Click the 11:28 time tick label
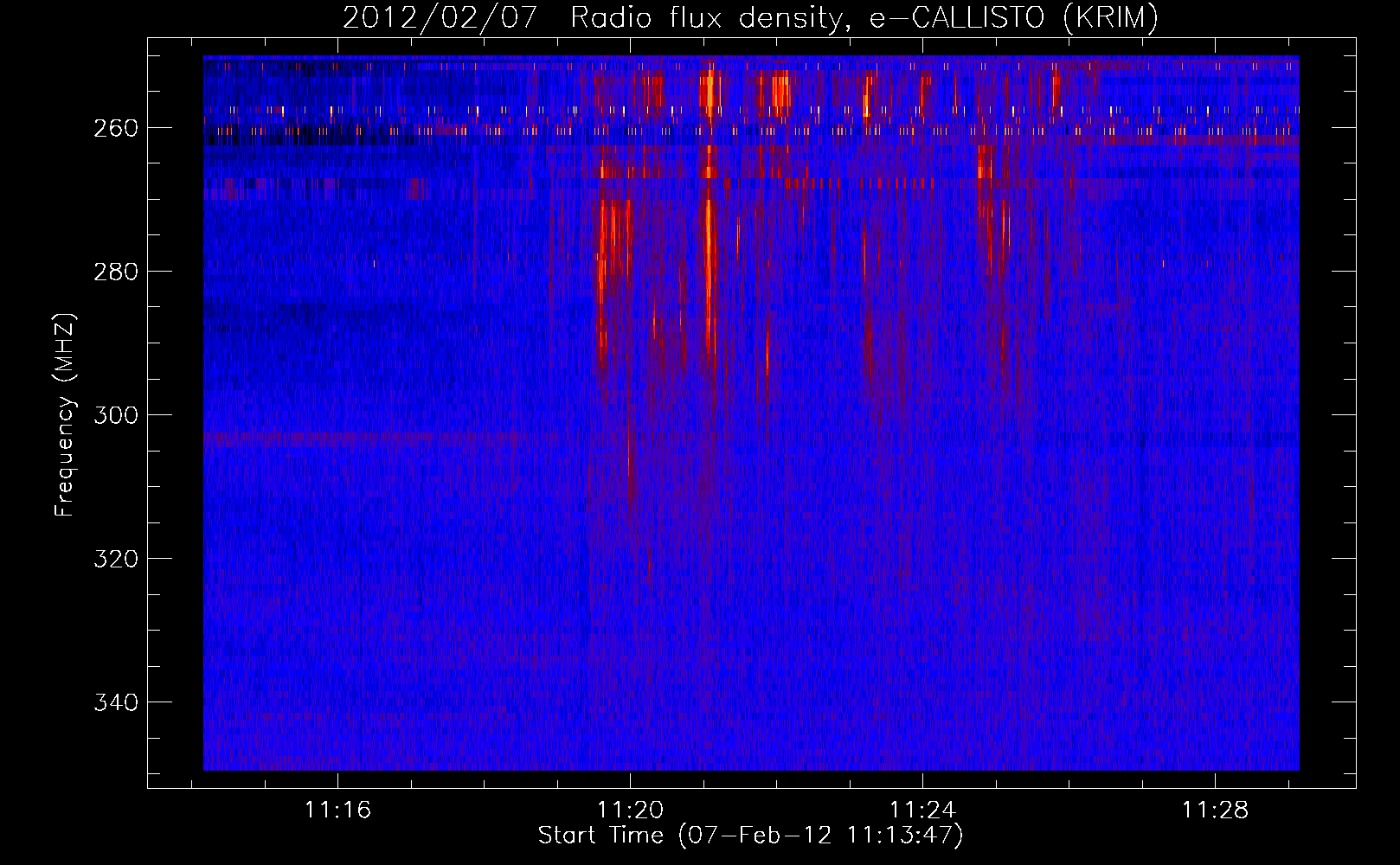The height and width of the screenshot is (865, 1400). 1216,810
